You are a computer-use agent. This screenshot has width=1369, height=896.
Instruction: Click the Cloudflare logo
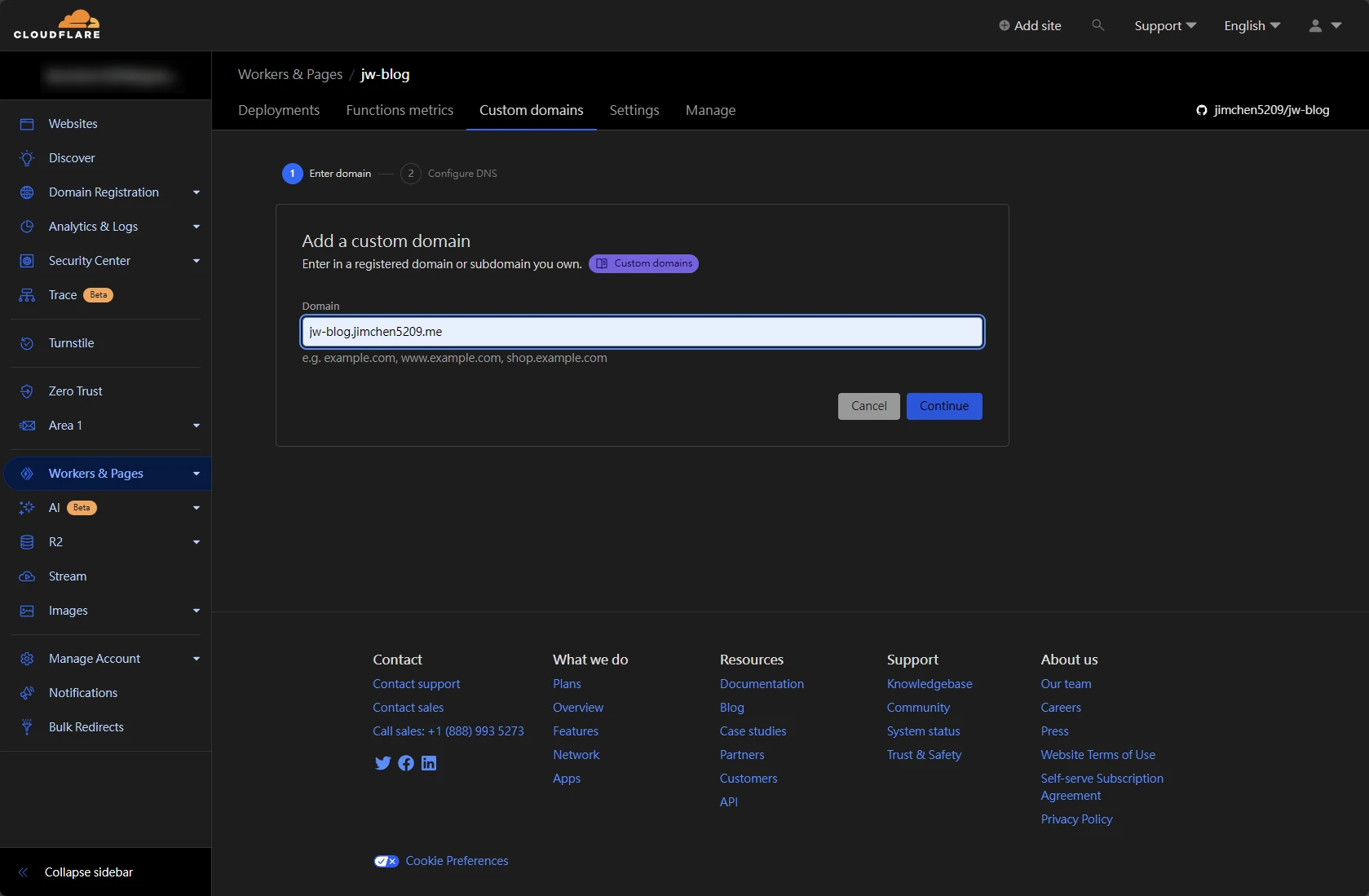[x=57, y=24]
